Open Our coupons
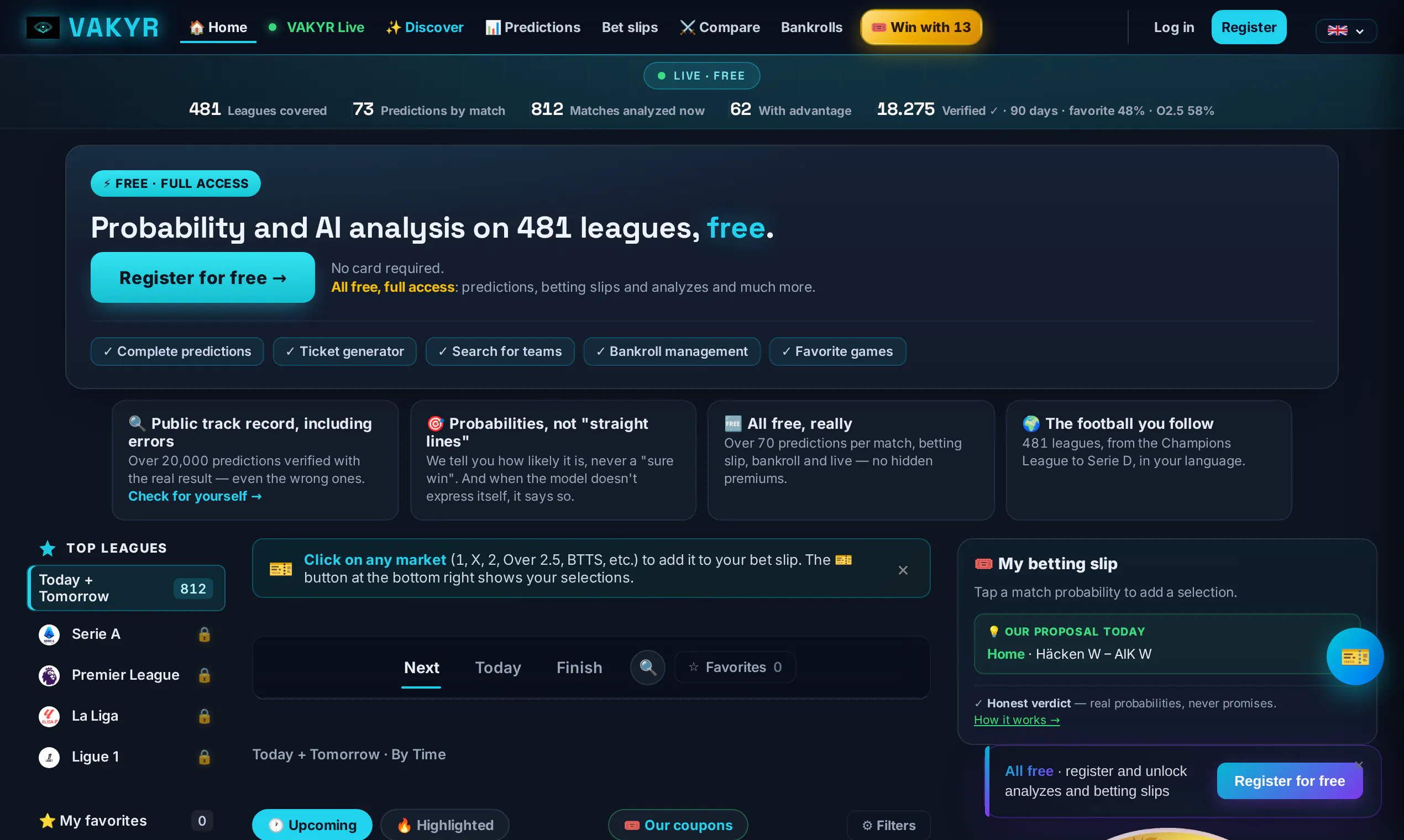 point(678,825)
